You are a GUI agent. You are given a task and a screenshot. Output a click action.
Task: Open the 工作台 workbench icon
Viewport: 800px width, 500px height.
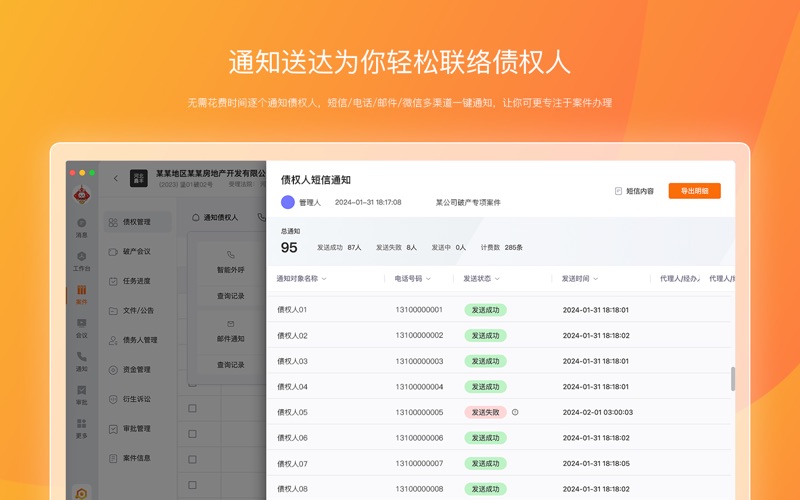point(82,261)
